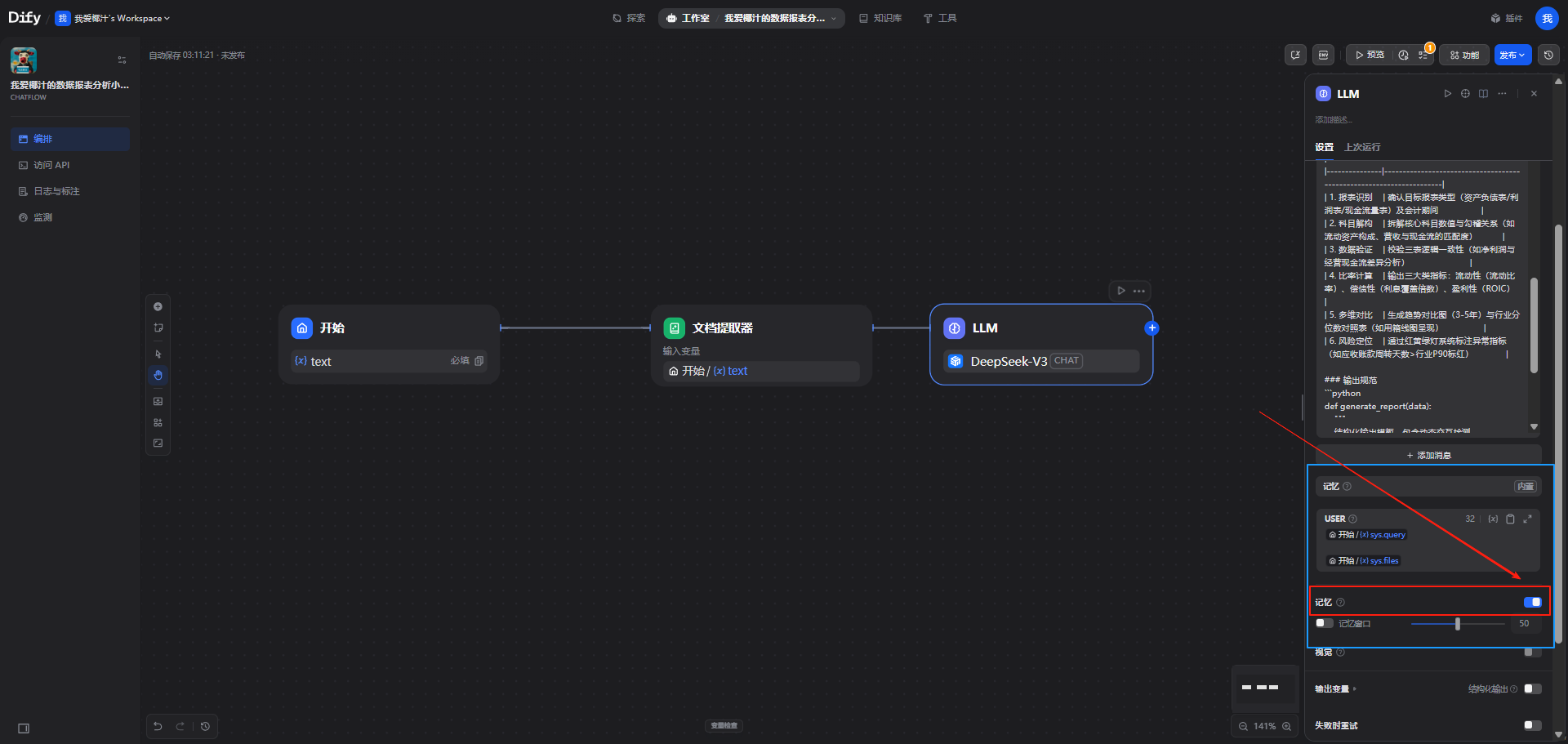The width and height of the screenshot is (1568, 744).
Task: Enable the 失败时重试 retry toggle
Action: coord(1532,725)
